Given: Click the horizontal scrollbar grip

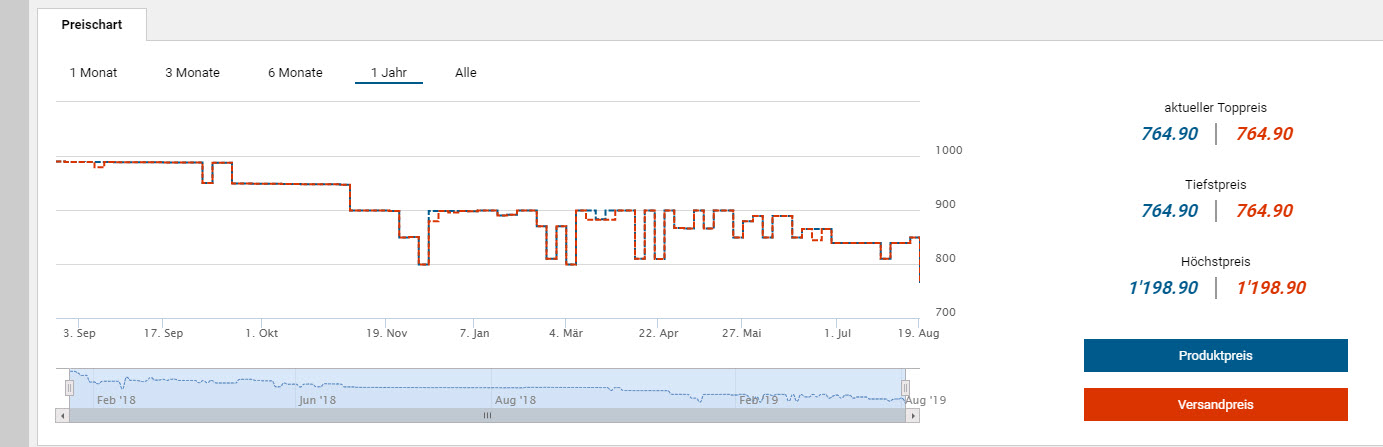Looking at the screenshot, I should point(488,415).
